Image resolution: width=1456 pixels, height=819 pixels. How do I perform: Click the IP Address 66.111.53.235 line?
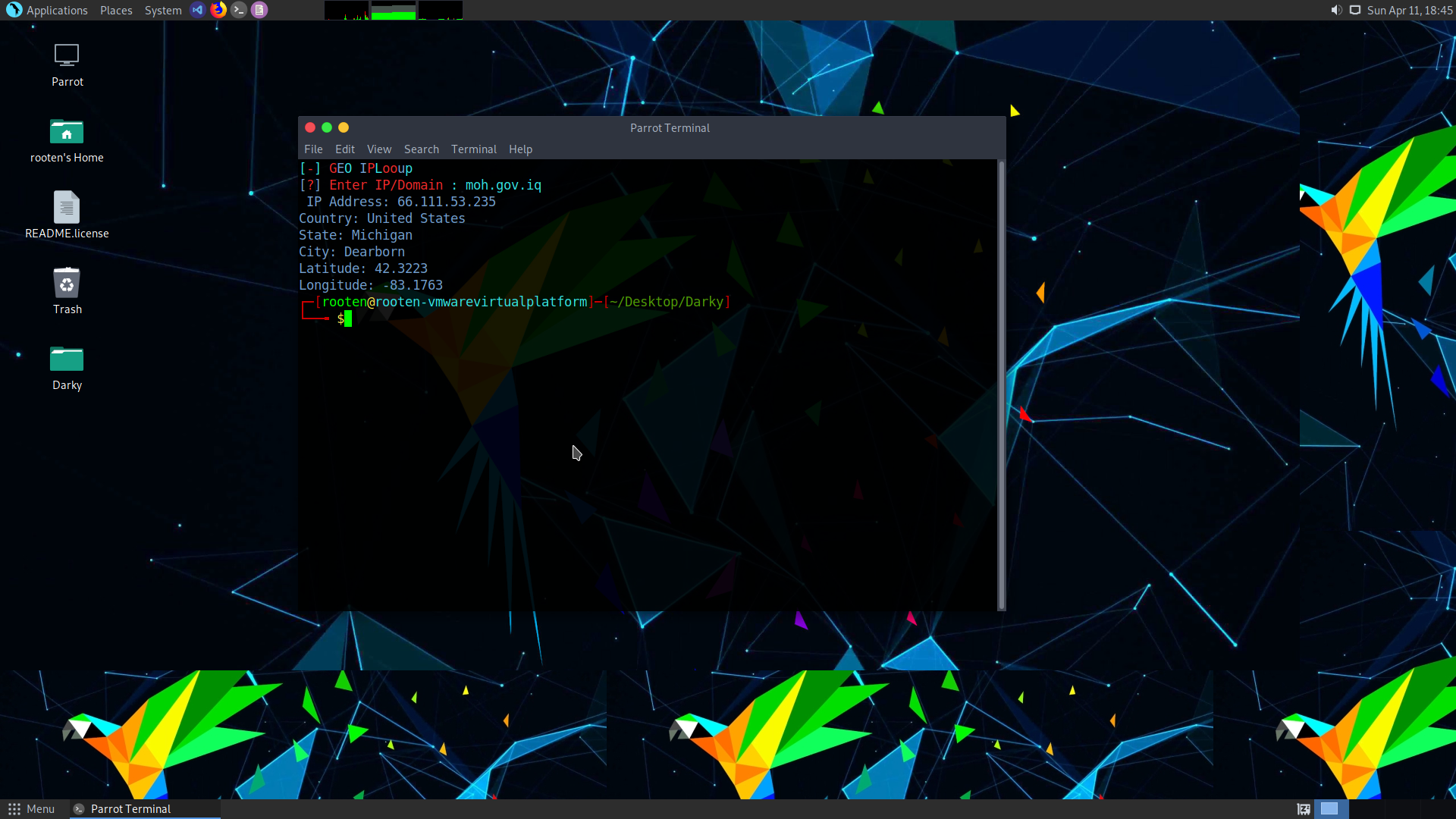tap(401, 202)
